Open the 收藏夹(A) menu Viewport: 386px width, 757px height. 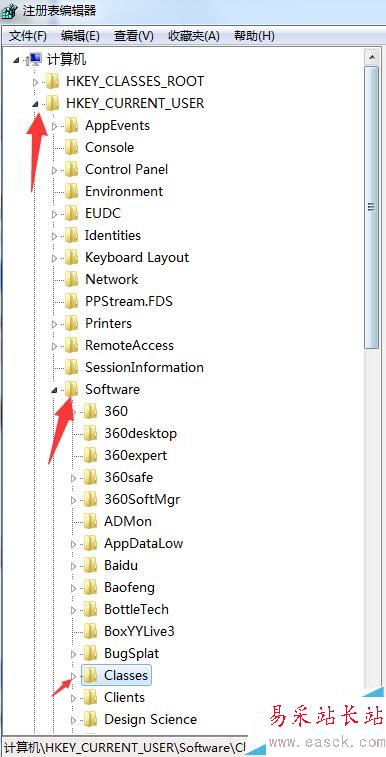point(194,36)
